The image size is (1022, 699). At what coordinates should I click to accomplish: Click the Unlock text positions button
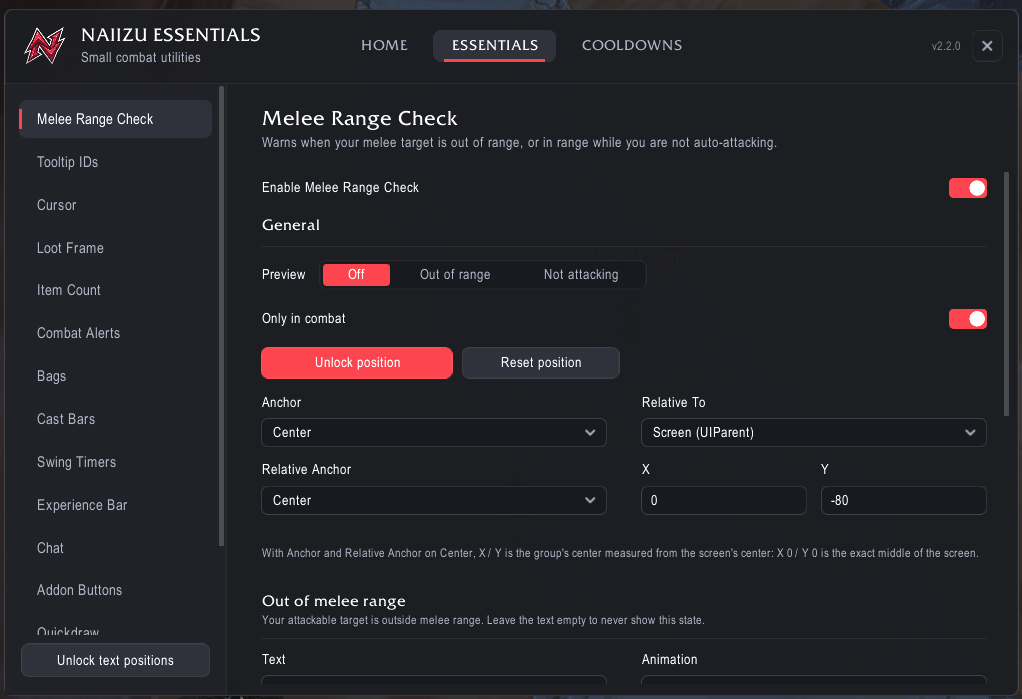point(115,660)
